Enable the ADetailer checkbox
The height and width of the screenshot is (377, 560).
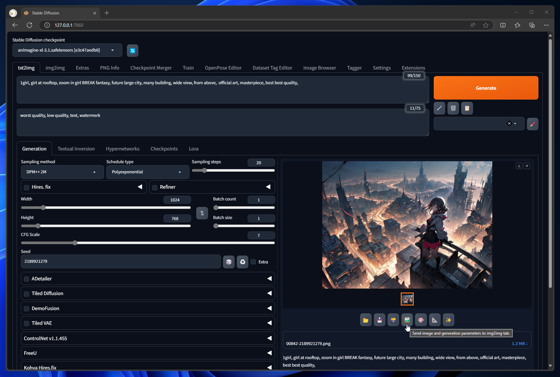tap(26, 279)
